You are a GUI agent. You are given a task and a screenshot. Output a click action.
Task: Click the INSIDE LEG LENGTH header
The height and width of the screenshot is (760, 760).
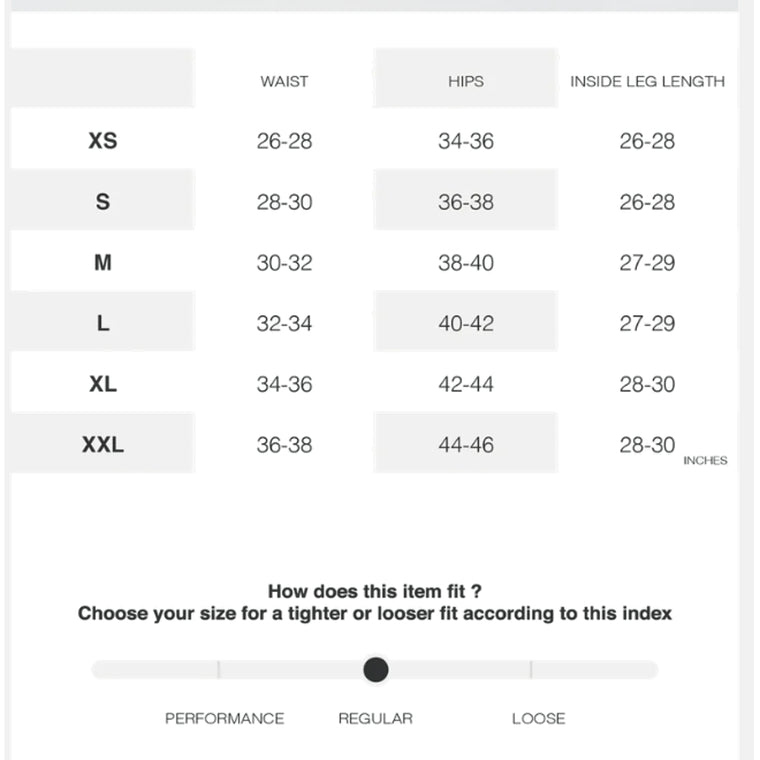point(647,81)
